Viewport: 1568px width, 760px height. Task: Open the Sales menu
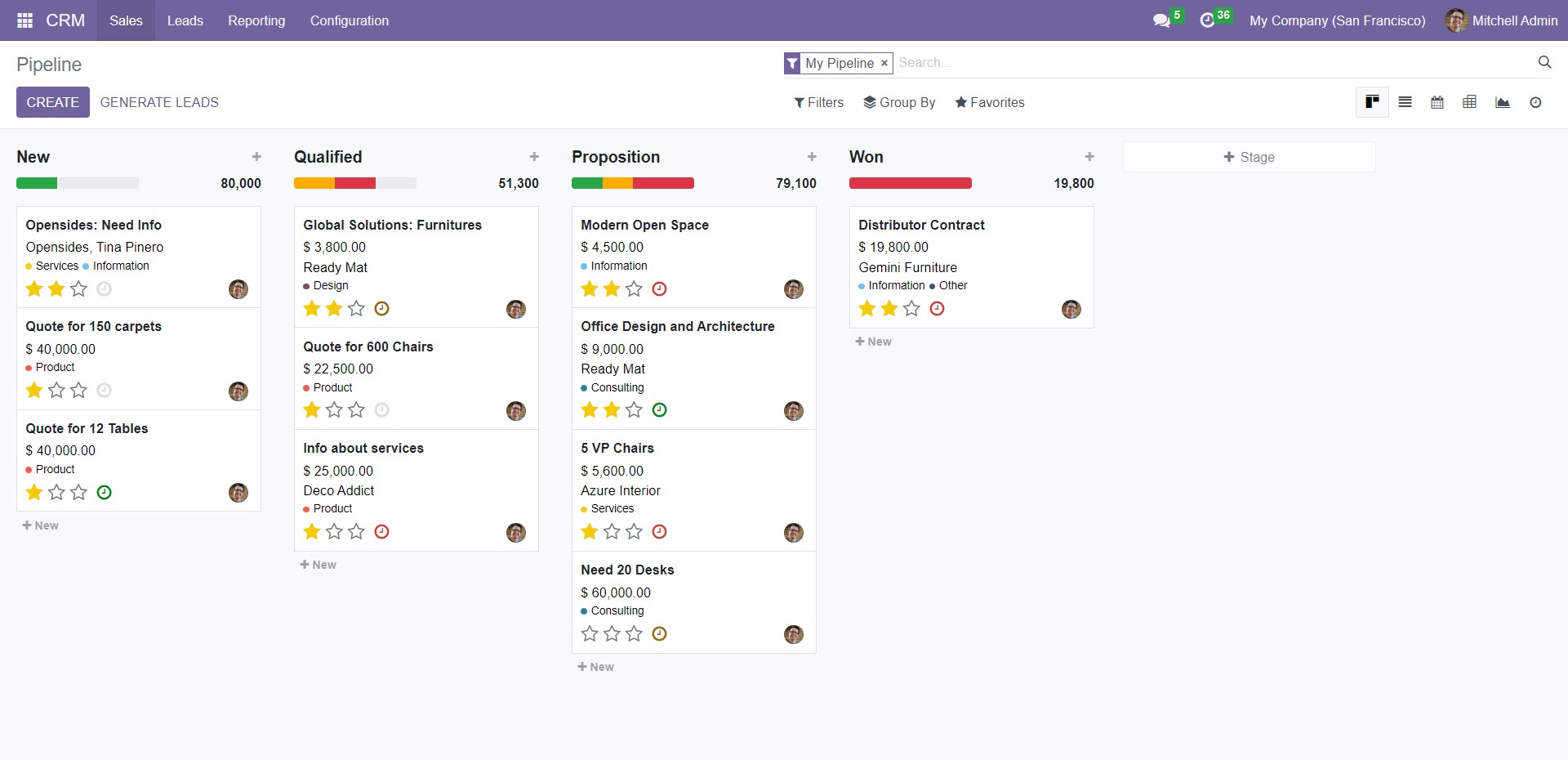126,20
